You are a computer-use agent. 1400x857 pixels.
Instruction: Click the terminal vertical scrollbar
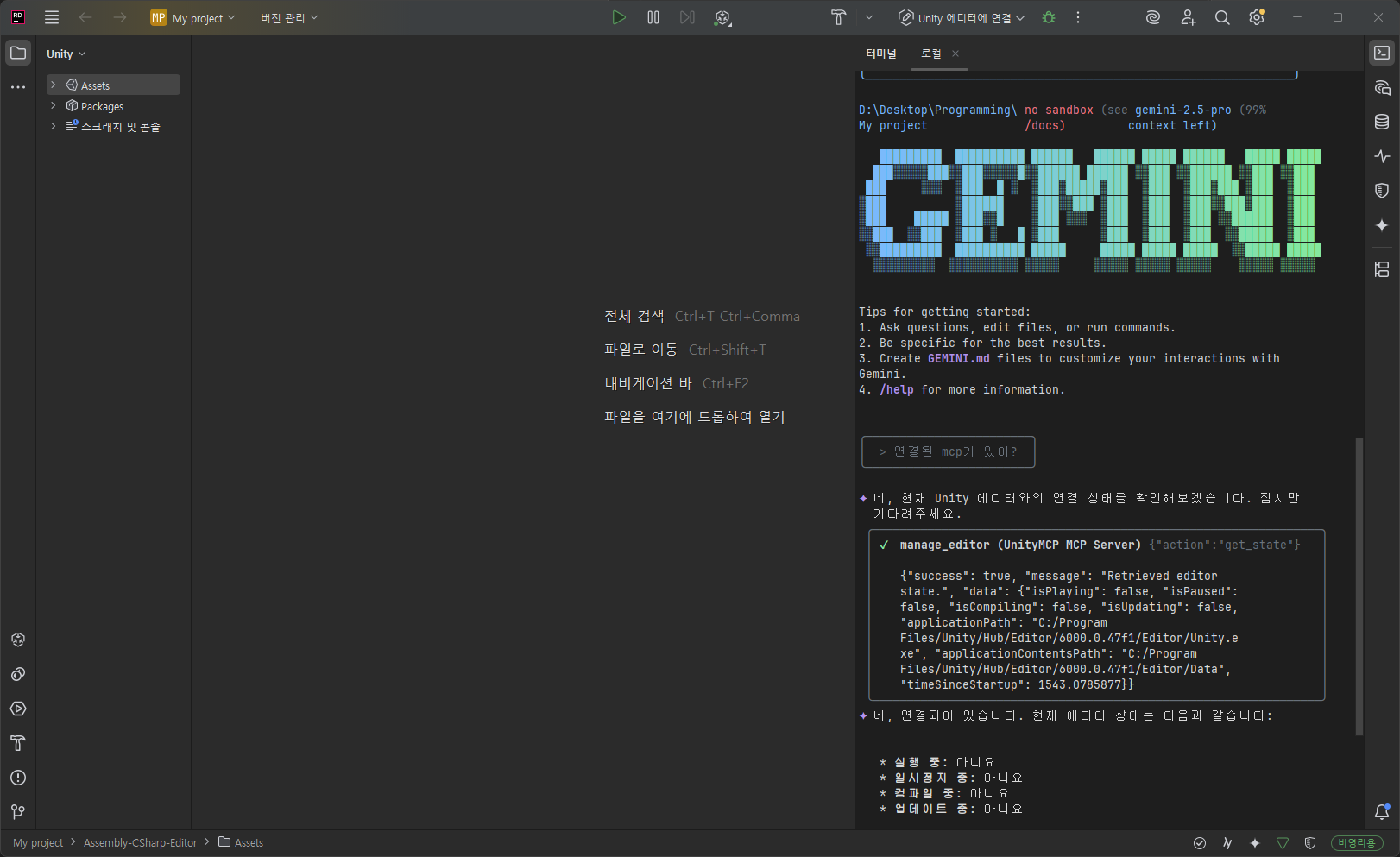[x=1359, y=587]
